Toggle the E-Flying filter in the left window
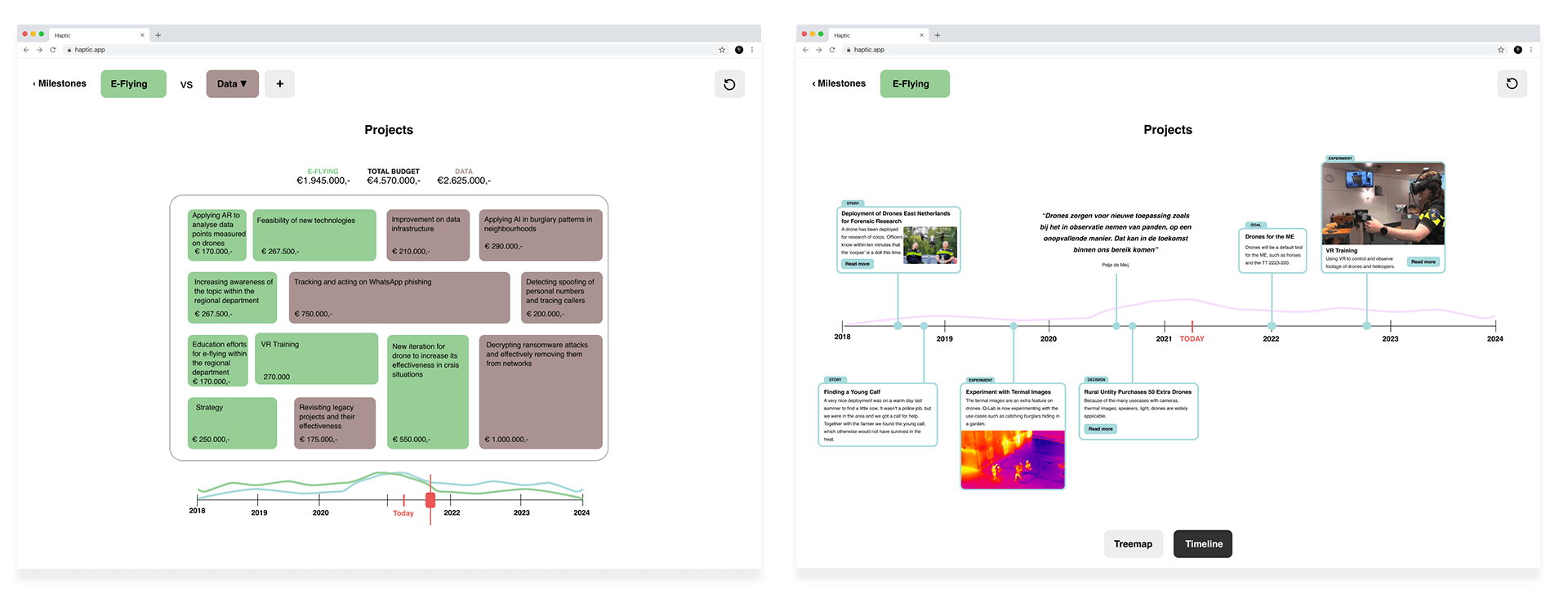The width and height of the screenshot is (1568, 608). 133,83
